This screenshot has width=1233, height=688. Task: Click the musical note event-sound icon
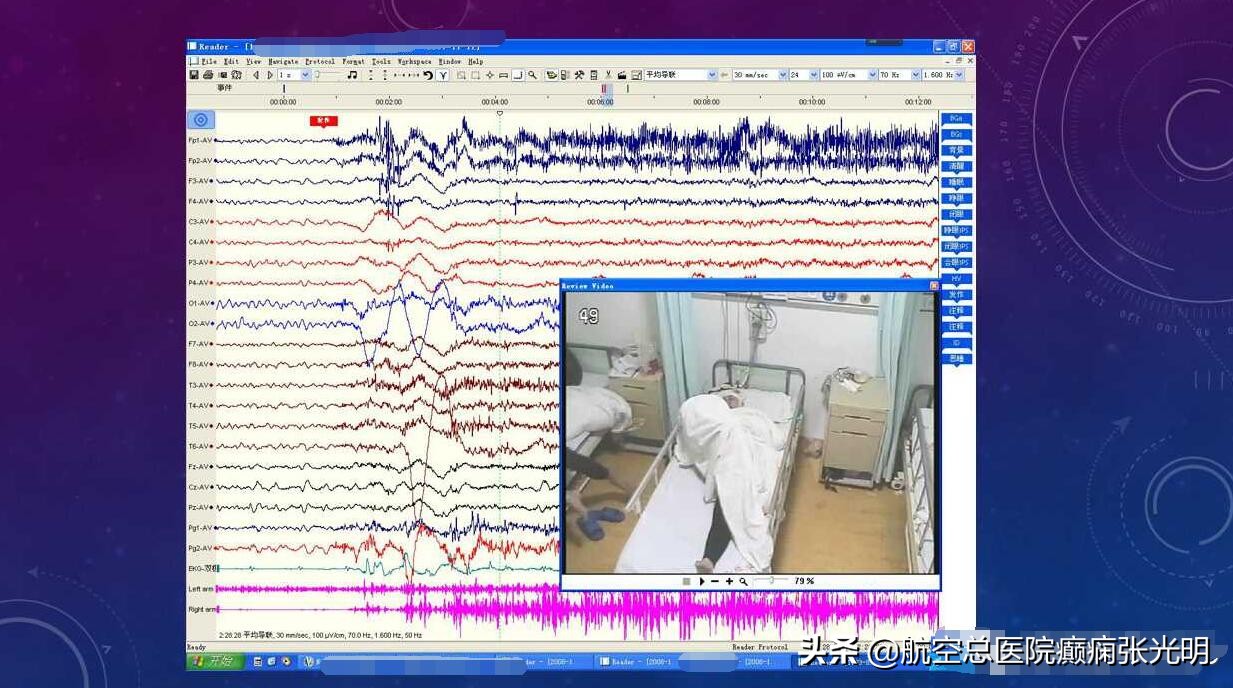click(352, 74)
